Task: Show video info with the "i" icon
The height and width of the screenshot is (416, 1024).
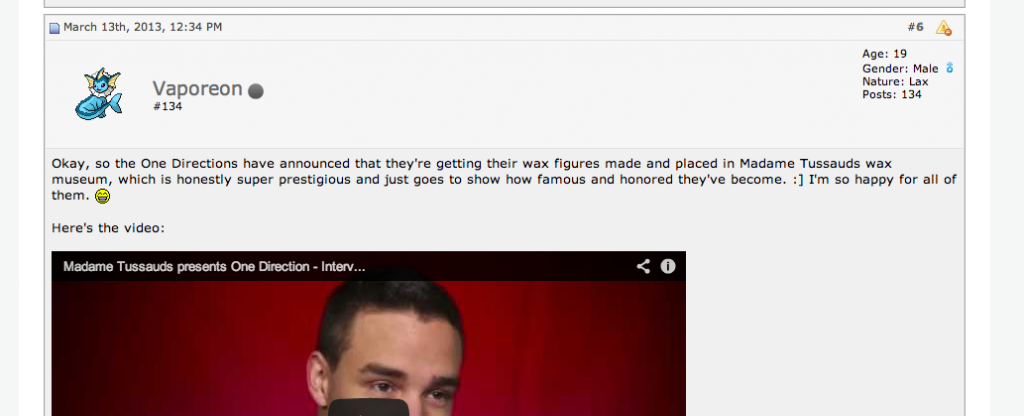Action: pyautogui.click(x=667, y=266)
